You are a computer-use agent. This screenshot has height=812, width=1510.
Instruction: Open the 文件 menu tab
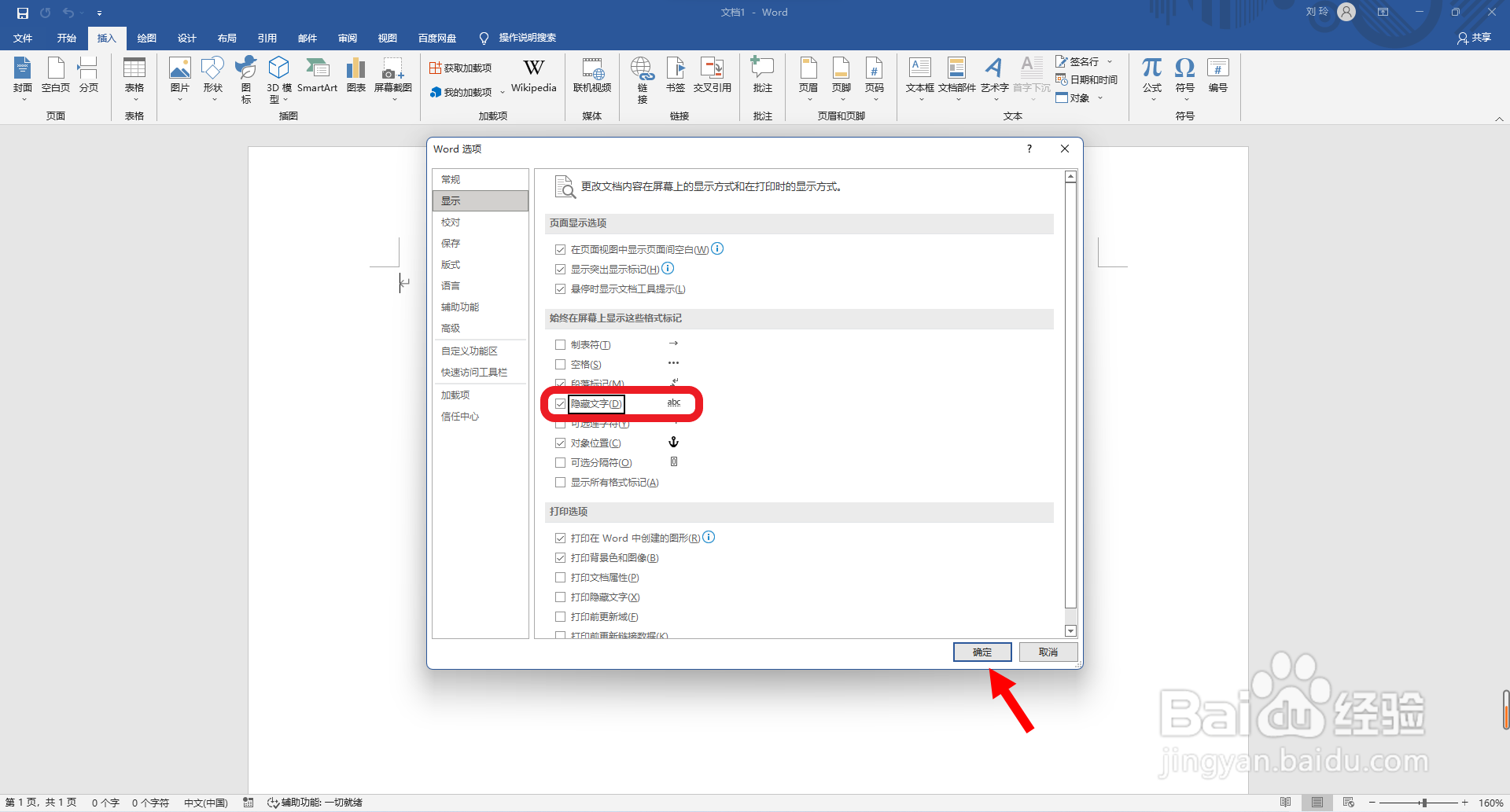(x=23, y=38)
